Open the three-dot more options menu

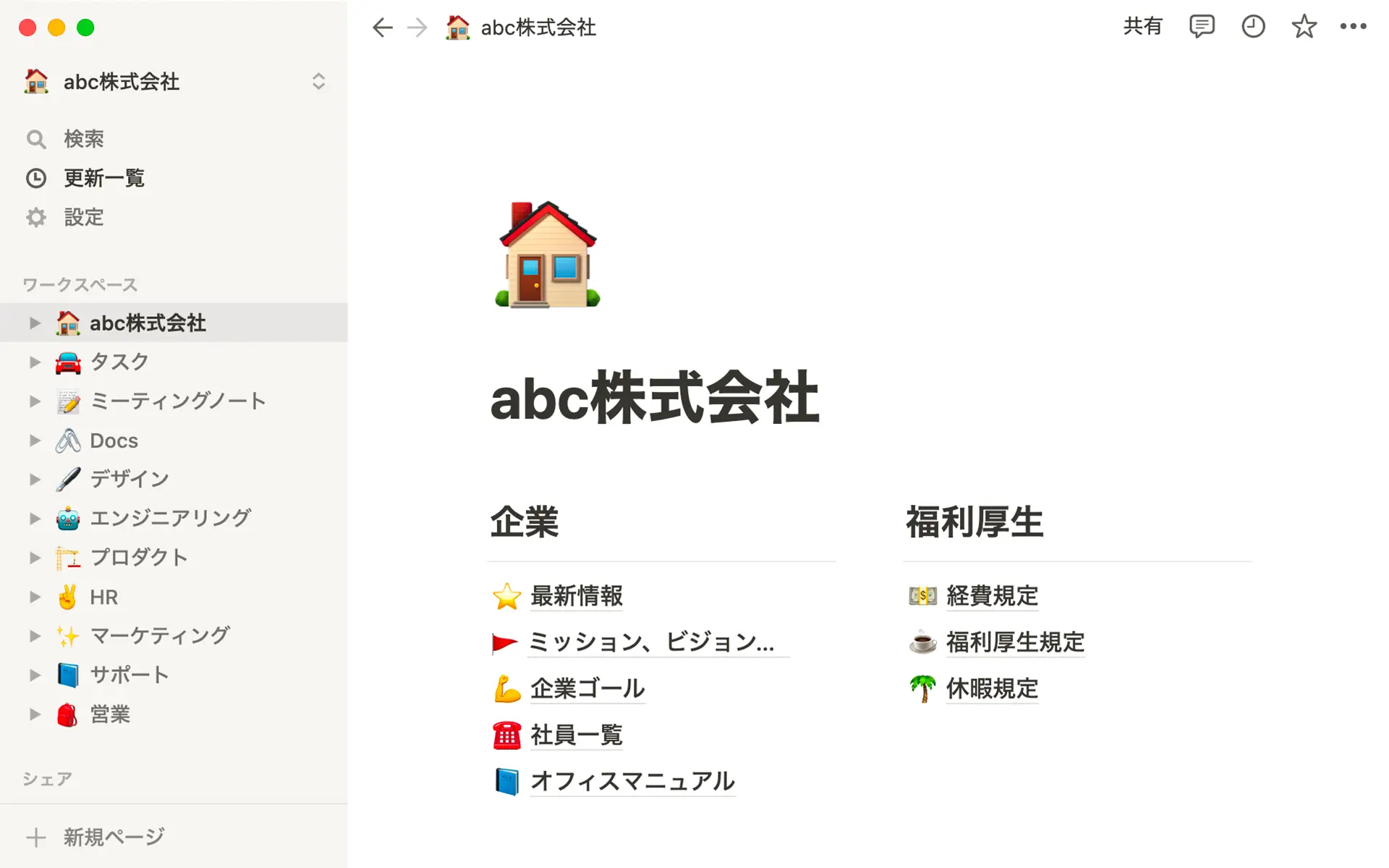point(1353,27)
